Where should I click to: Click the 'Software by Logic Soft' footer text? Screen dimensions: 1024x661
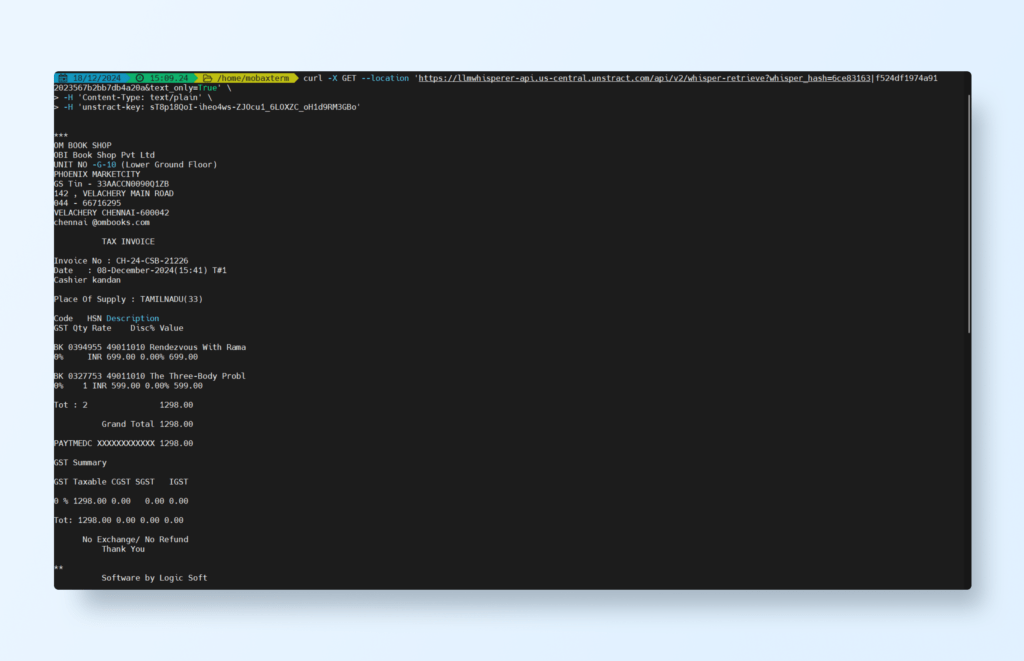(x=154, y=578)
